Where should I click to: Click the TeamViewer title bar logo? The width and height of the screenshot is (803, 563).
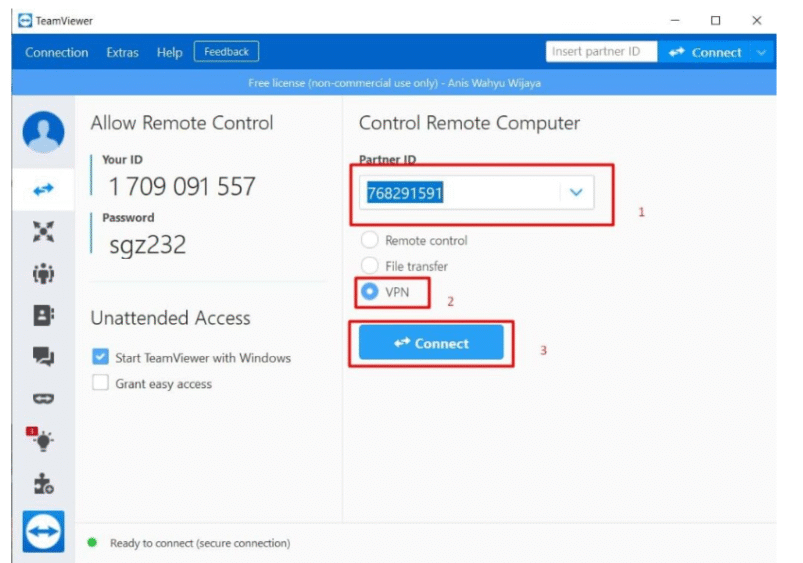click(x=25, y=20)
